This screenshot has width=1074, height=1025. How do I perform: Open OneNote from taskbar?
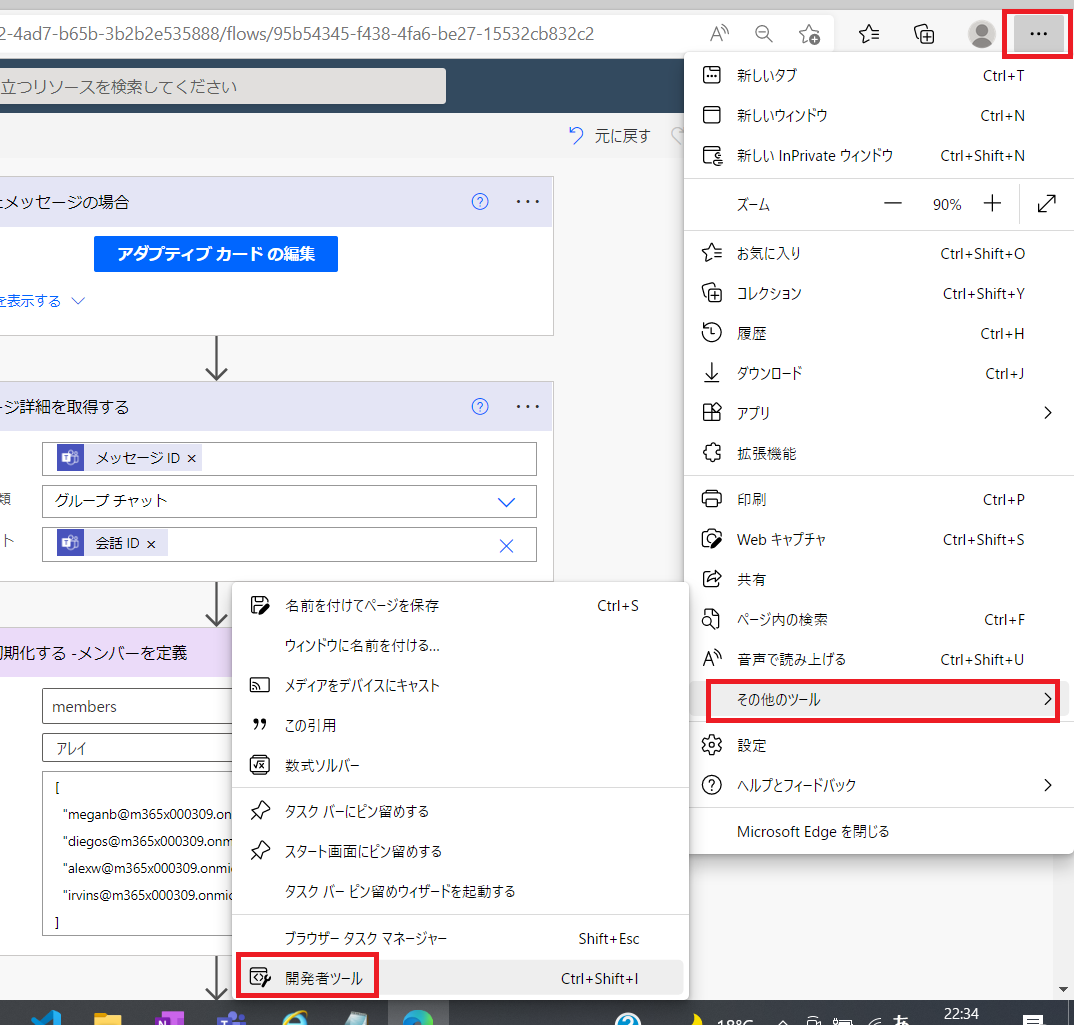169,1018
